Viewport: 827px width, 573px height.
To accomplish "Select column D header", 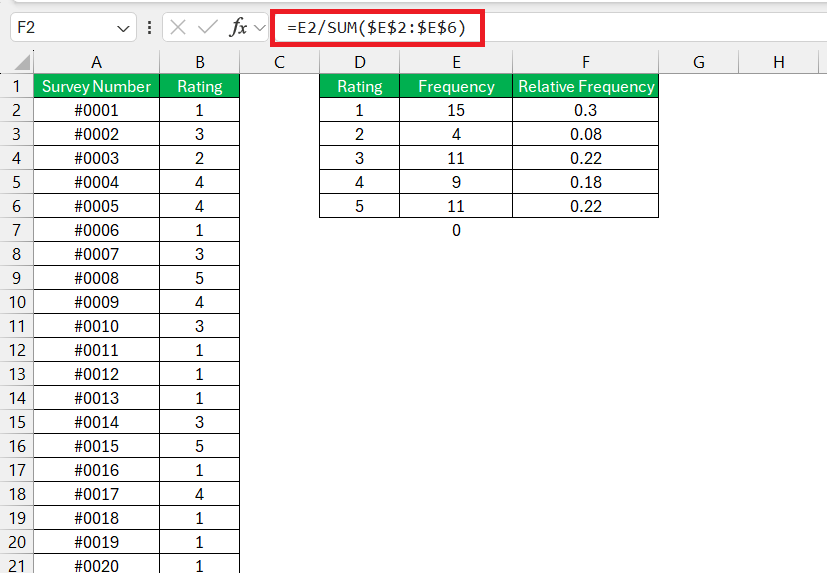I will (360, 62).
